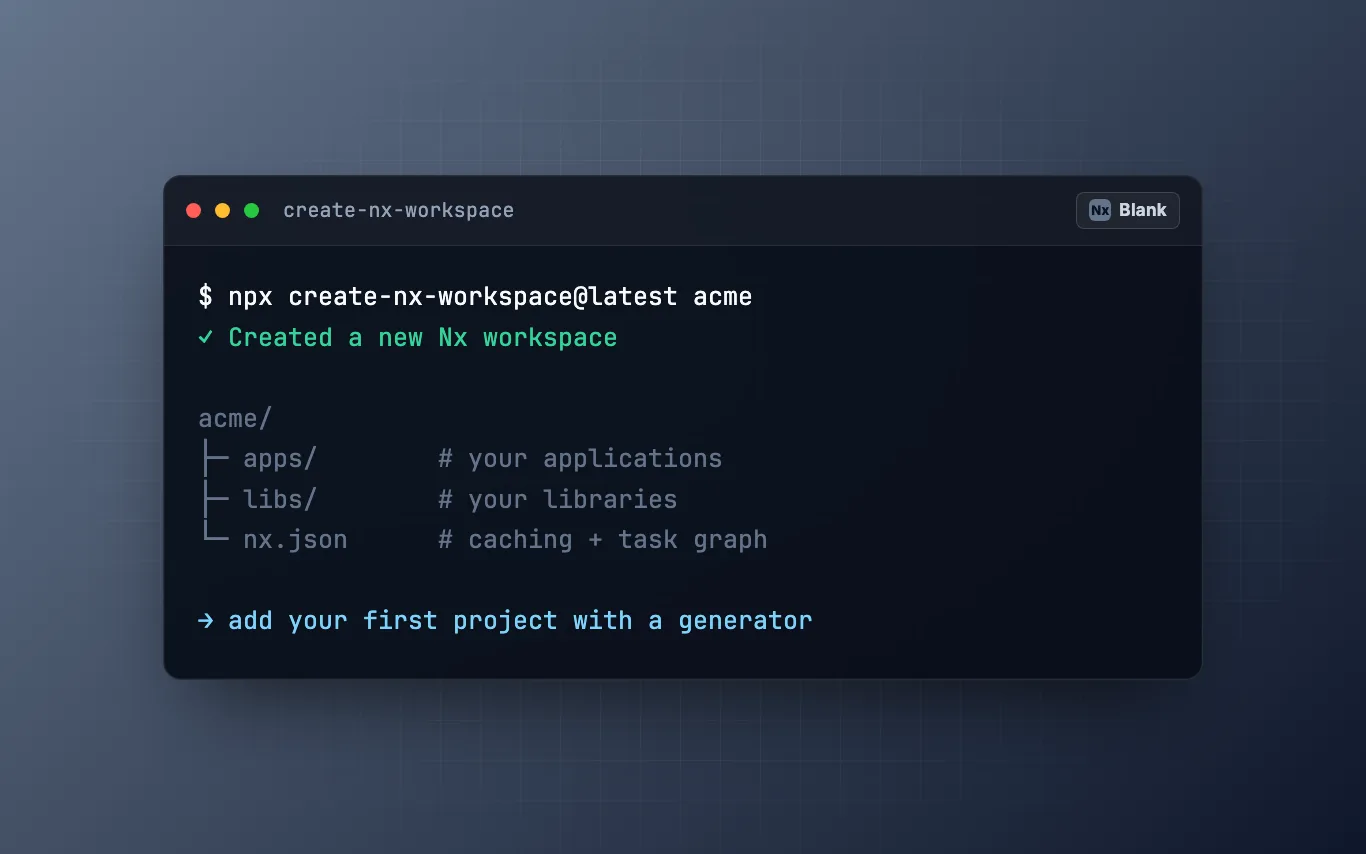Click the Nx logo in the Blank badge

1100,211
